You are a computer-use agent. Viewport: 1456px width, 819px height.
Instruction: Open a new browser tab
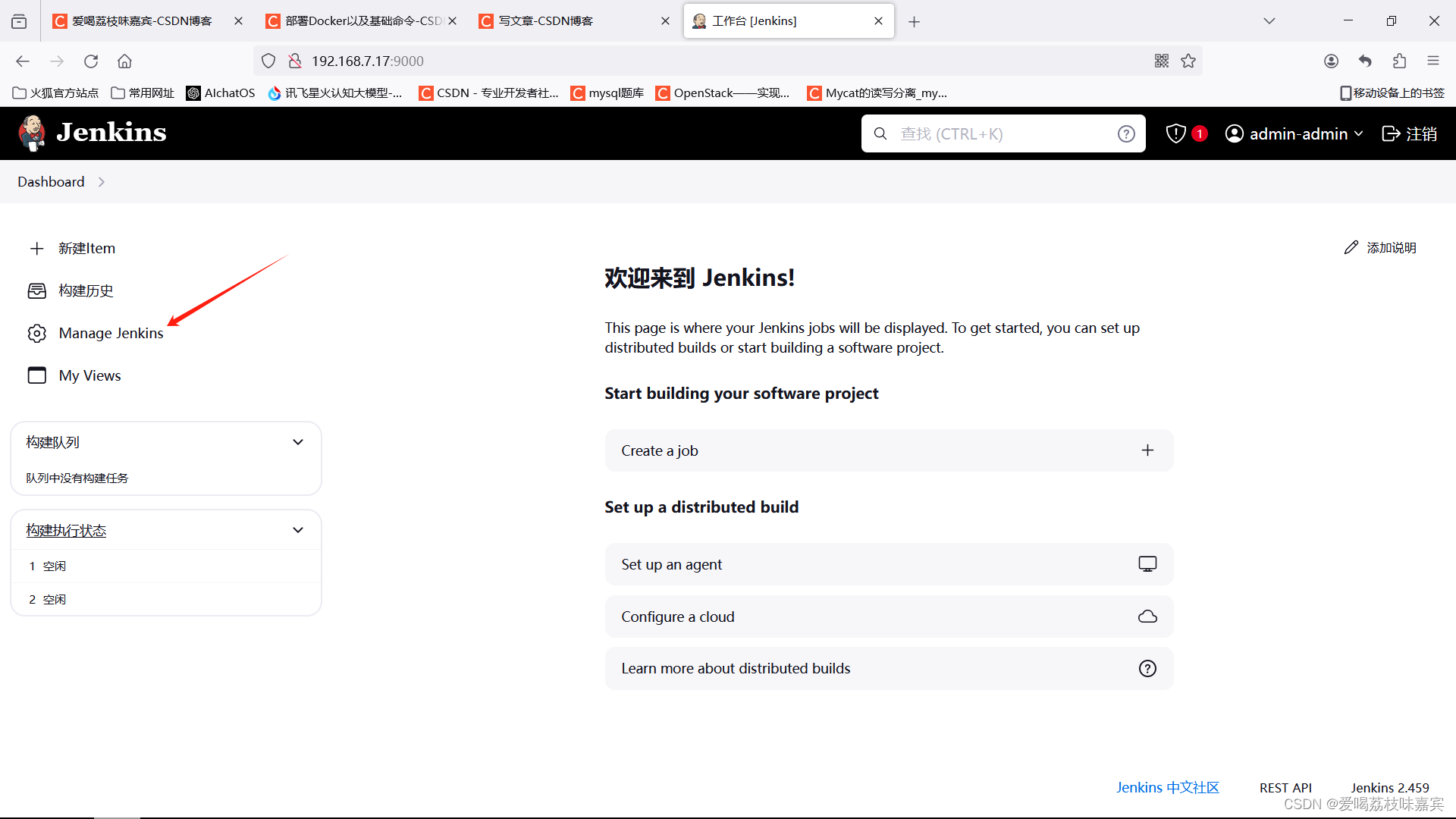click(x=914, y=22)
